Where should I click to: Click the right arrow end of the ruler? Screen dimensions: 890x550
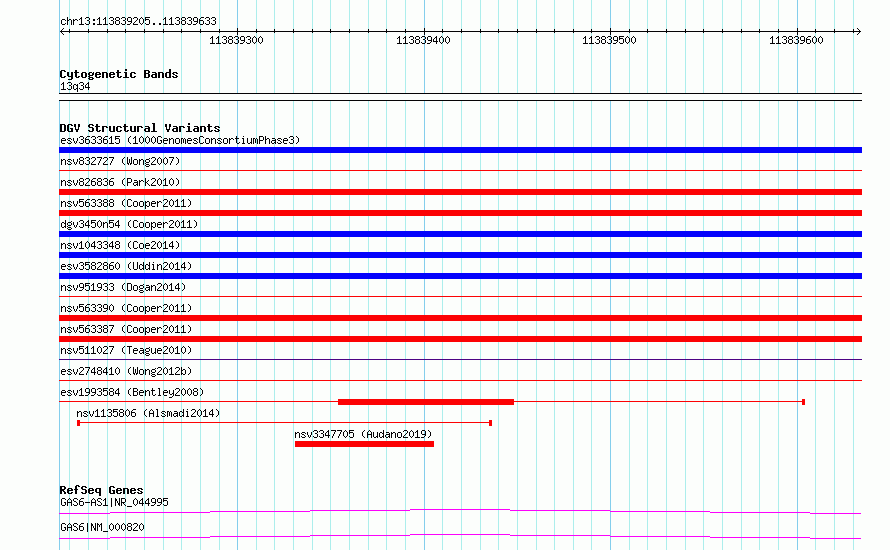pyautogui.click(x=858, y=31)
